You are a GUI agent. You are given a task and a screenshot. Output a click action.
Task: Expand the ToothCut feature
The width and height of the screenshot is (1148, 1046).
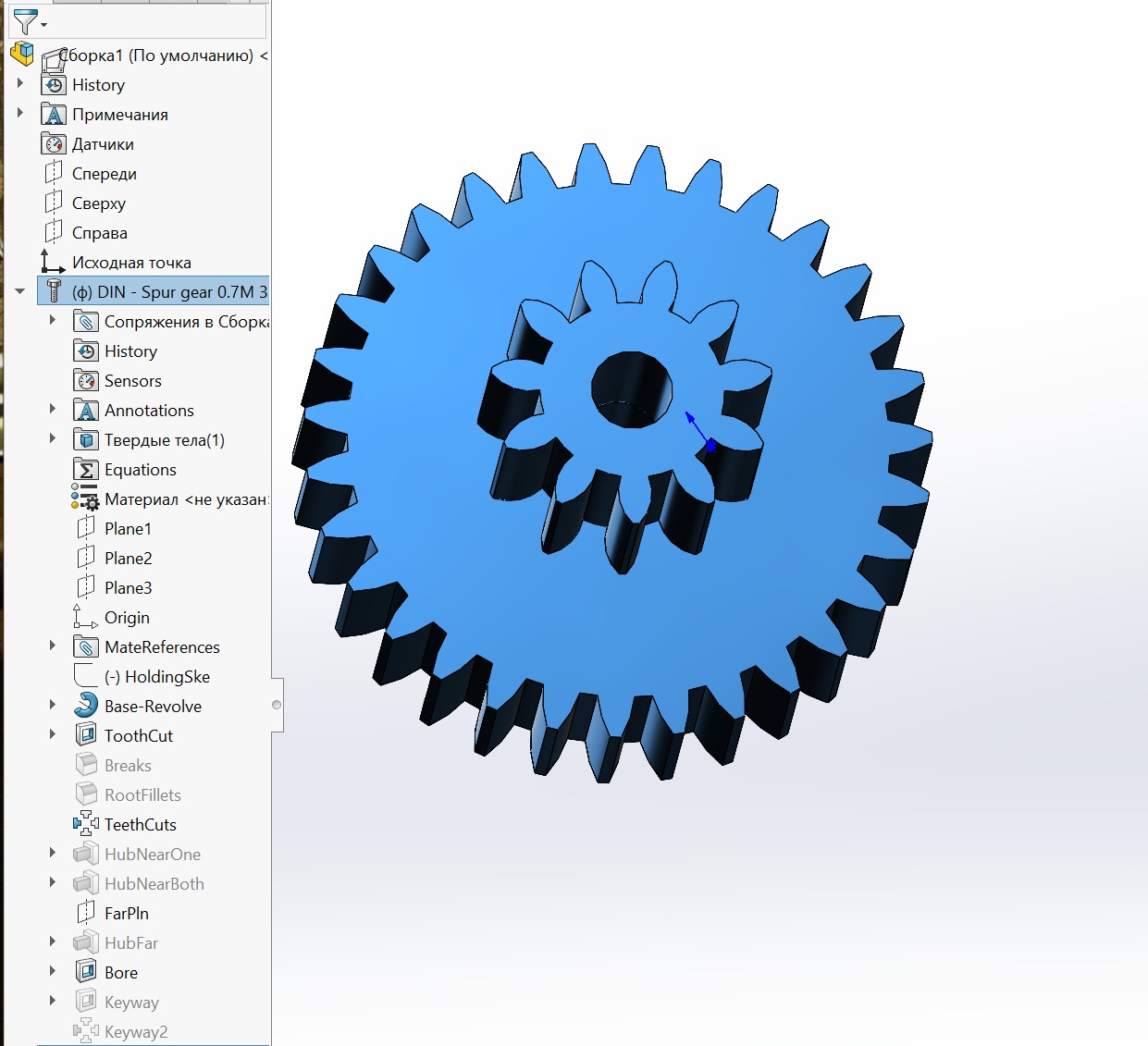click(53, 735)
